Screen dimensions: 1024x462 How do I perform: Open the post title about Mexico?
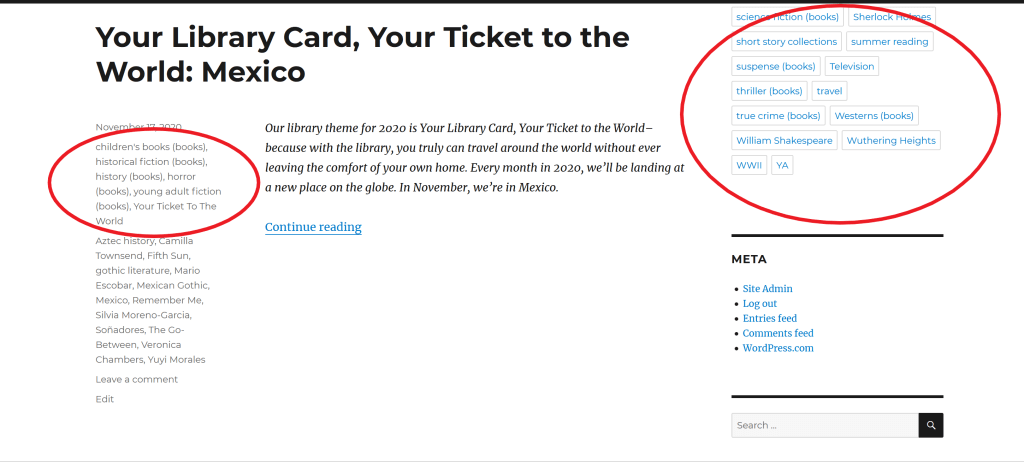tap(362, 54)
